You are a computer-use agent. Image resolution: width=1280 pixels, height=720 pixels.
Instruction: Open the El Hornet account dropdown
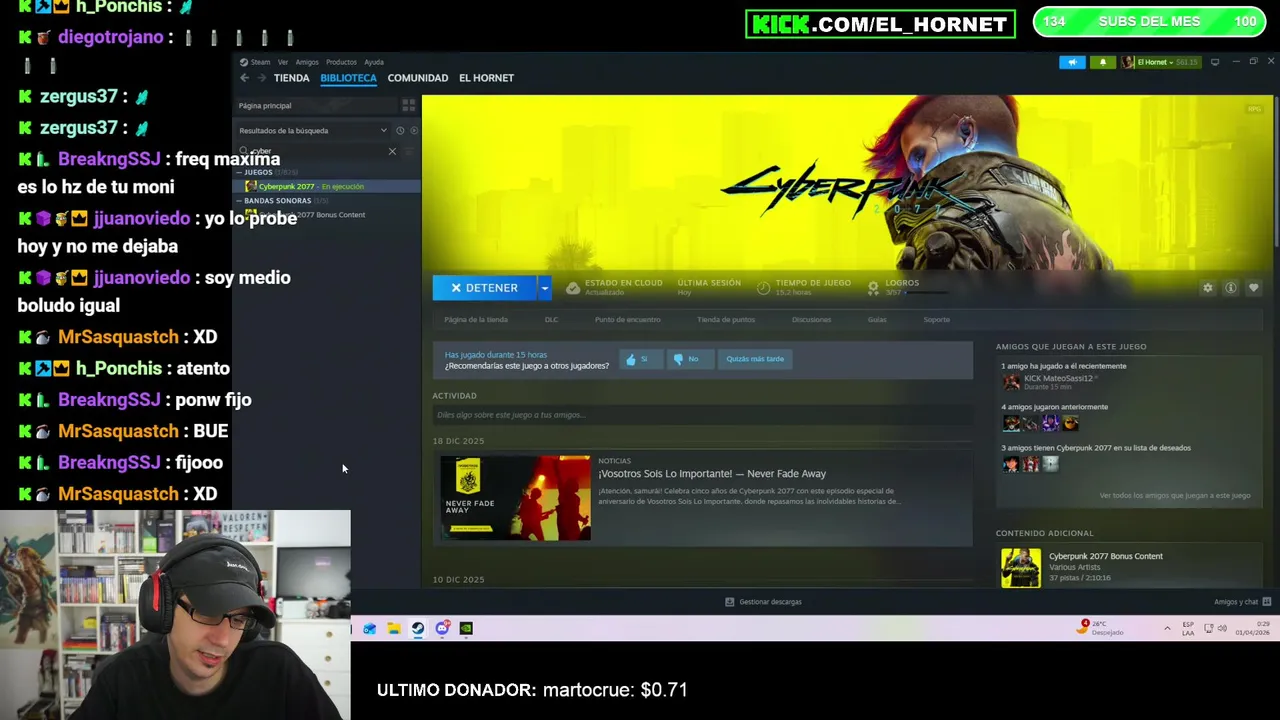[x=1159, y=62]
